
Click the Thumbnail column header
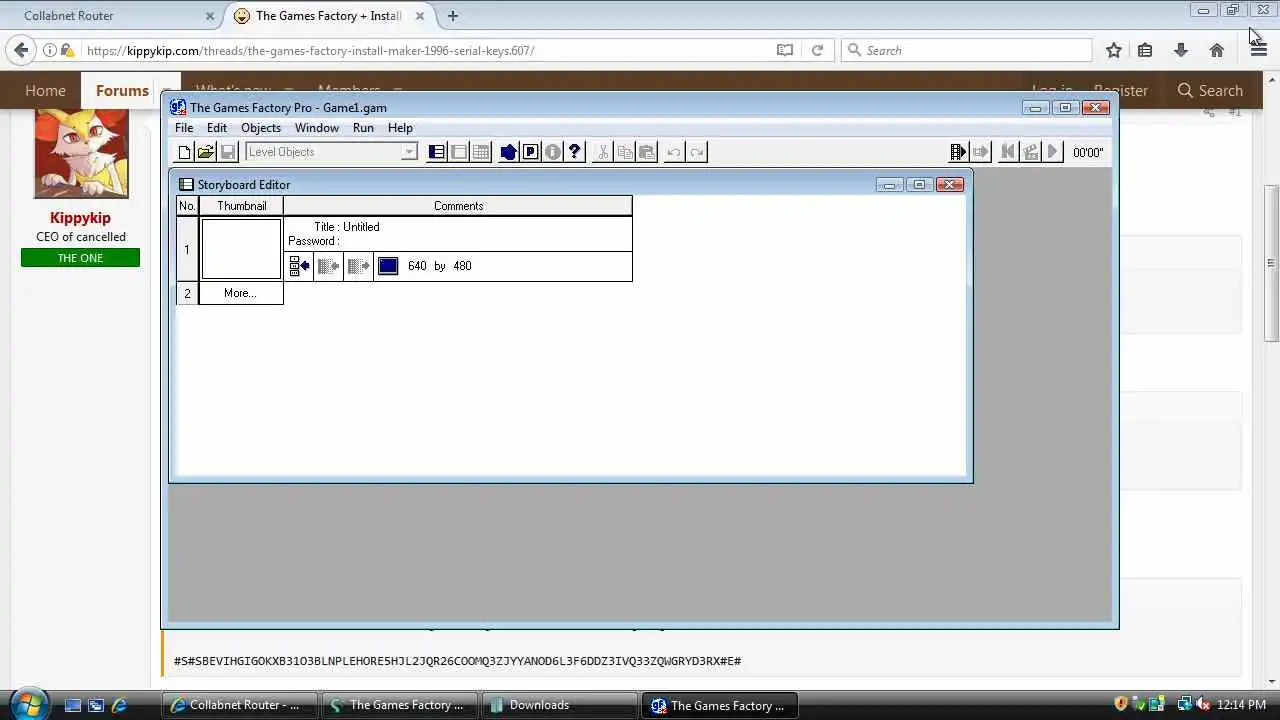(241, 206)
